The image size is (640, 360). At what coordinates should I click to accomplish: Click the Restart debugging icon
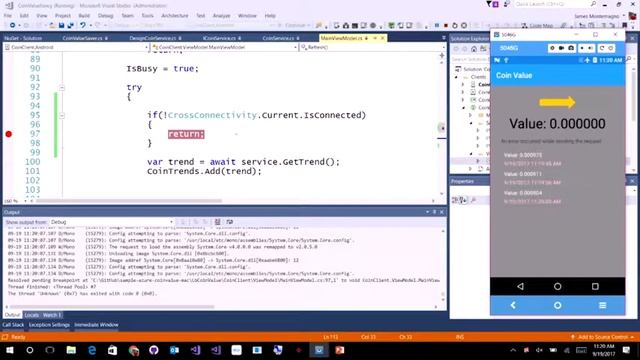tap(455, 25)
